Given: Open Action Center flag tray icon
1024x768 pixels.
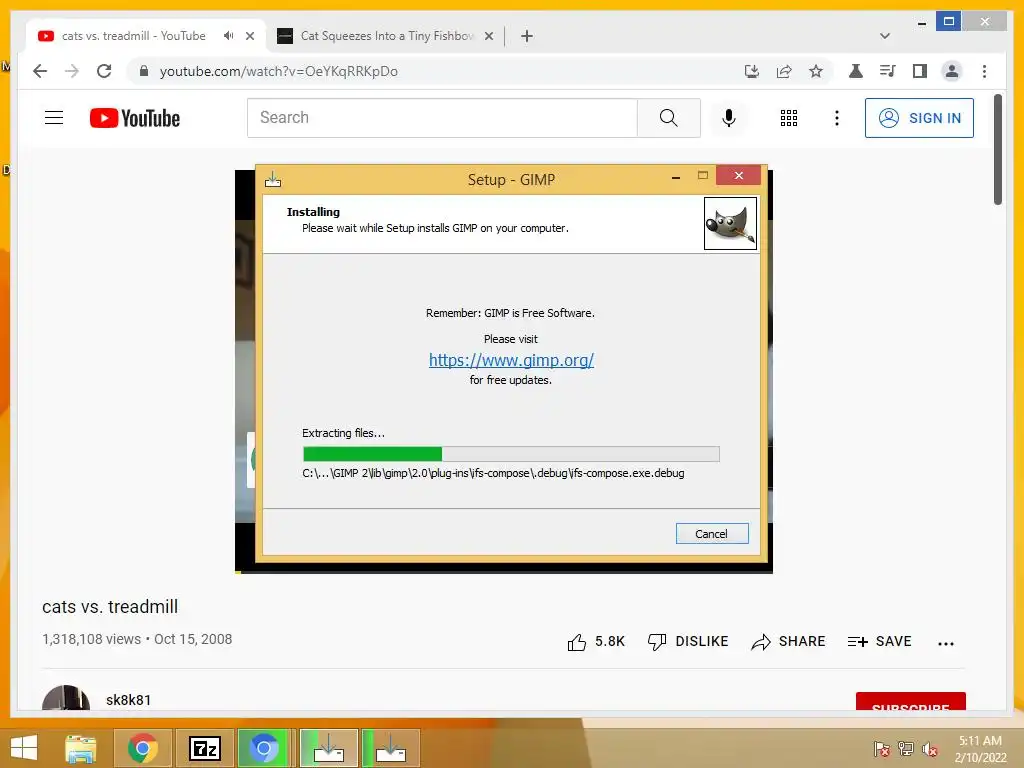Looking at the screenshot, I should (x=882, y=748).
